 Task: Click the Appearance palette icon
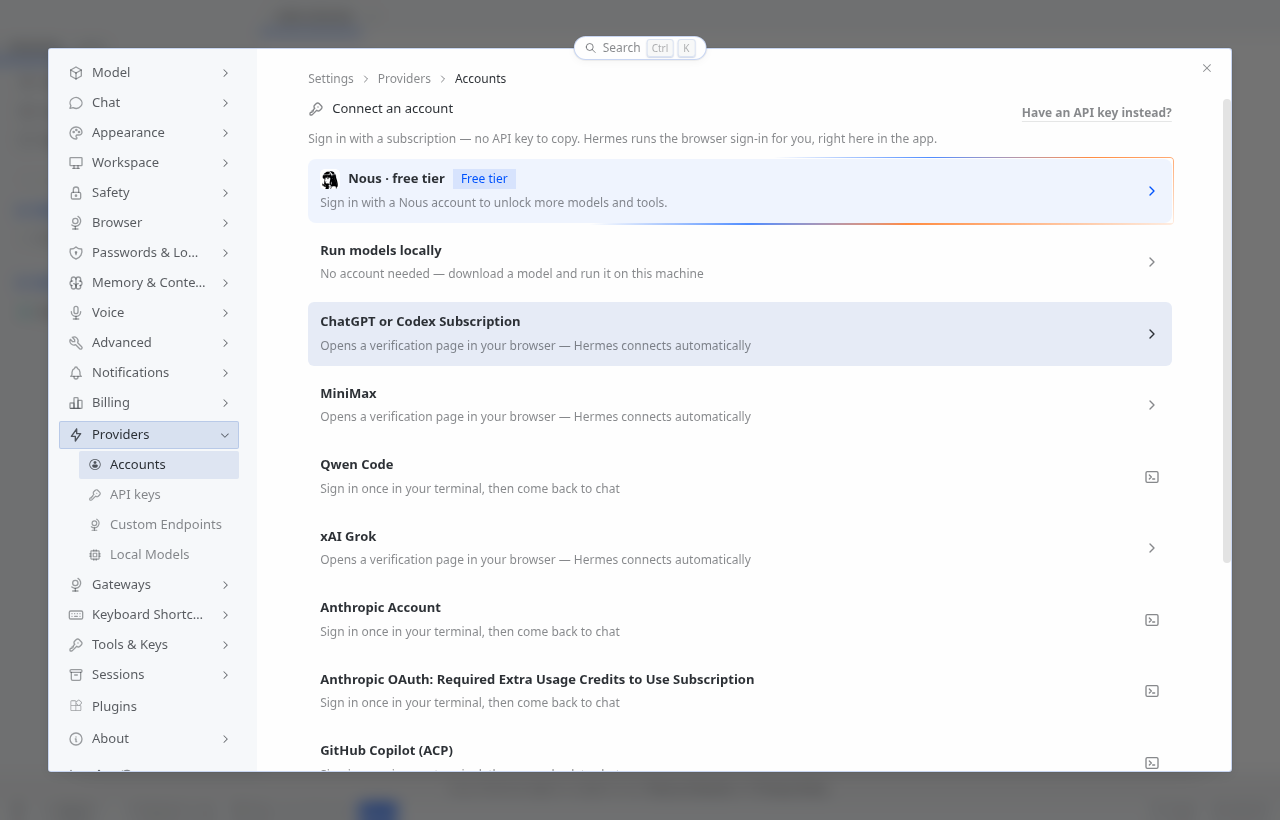pyautogui.click(x=76, y=133)
